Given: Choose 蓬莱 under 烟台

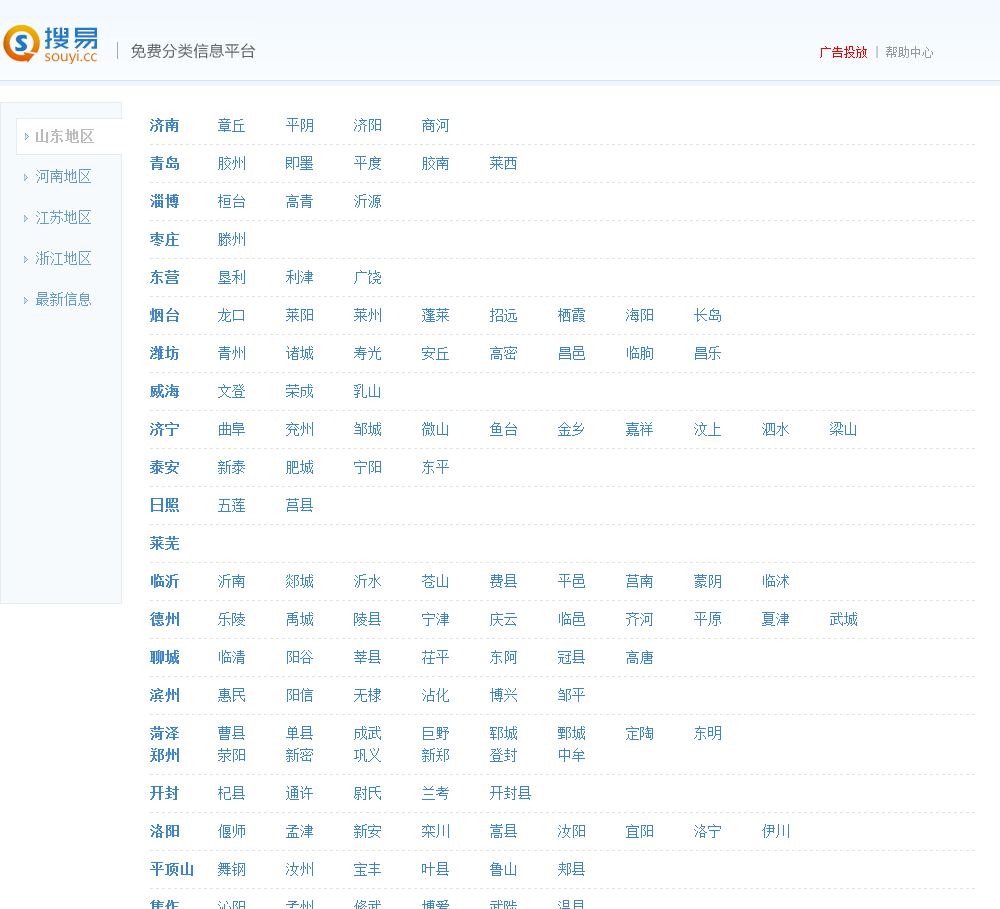Looking at the screenshot, I should 436,316.
